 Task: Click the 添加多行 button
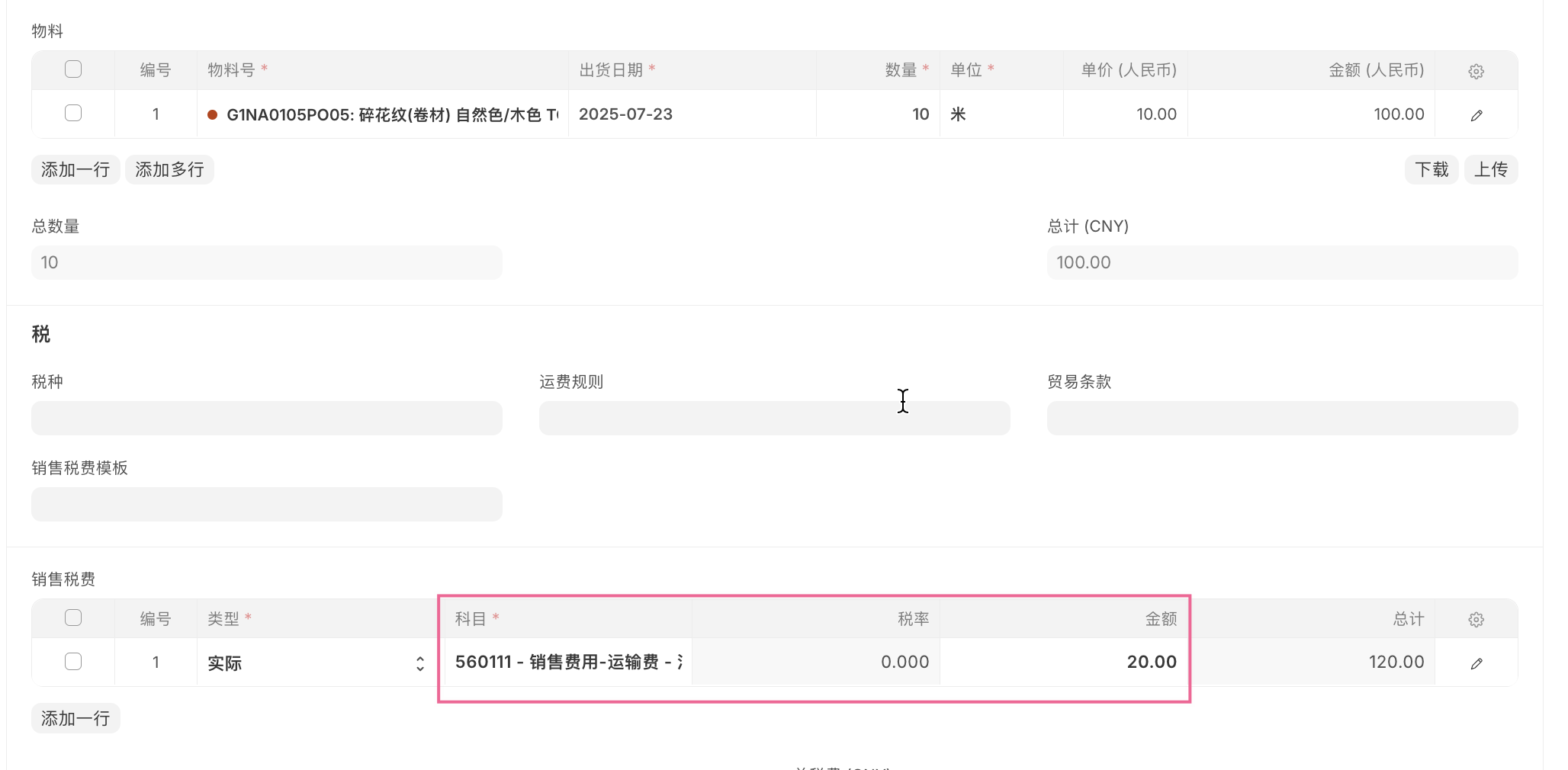(x=169, y=169)
